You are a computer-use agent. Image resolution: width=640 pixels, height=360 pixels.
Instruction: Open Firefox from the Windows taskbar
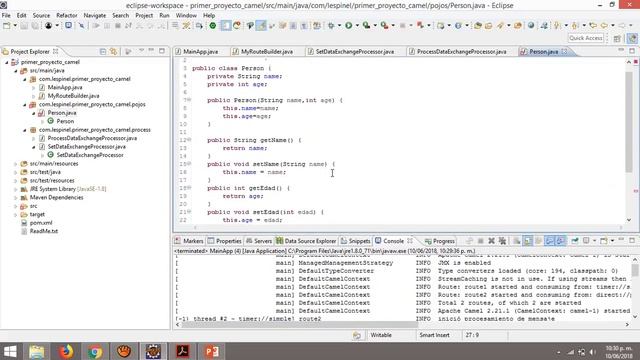pos(66,351)
